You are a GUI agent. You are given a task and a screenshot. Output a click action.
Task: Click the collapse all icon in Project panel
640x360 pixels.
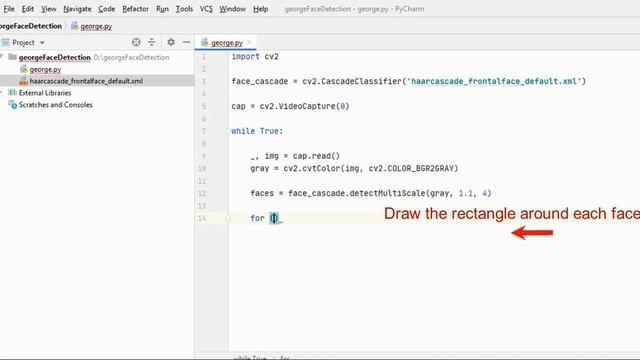coord(151,42)
